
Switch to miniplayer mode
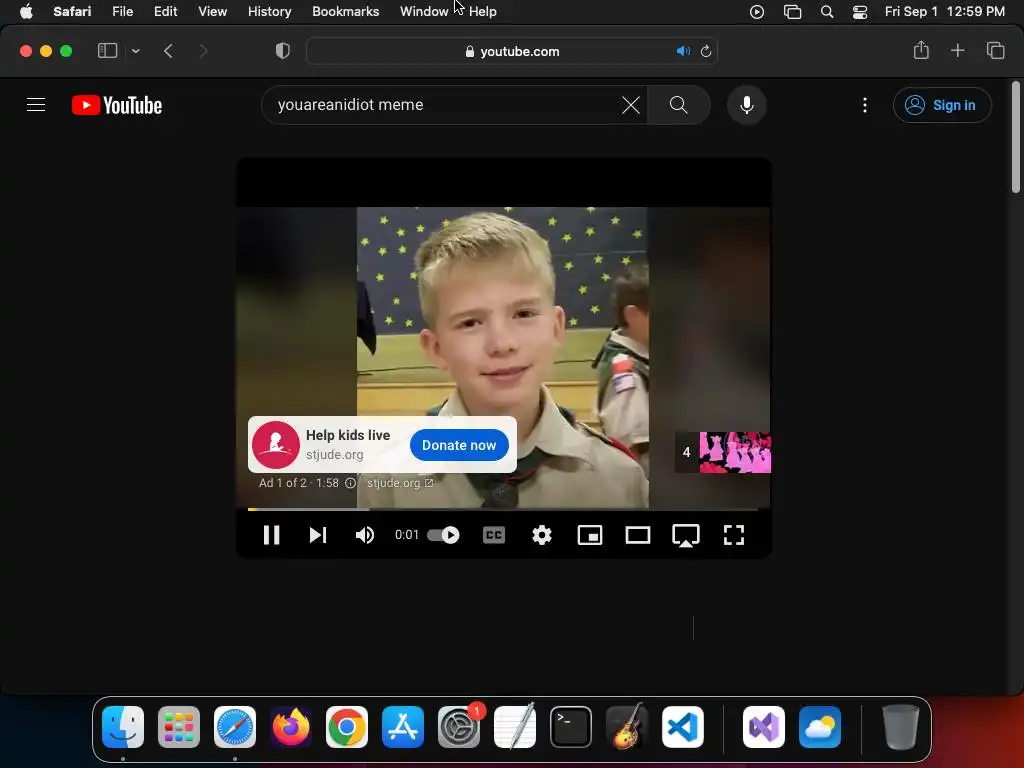pos(590,535)
